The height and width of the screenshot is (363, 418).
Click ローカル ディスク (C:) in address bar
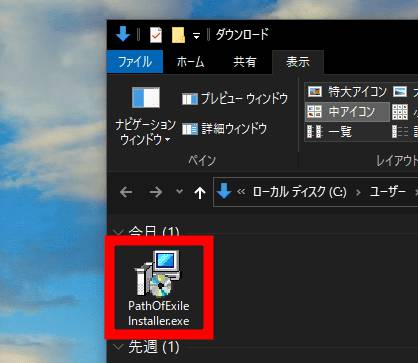300,192
